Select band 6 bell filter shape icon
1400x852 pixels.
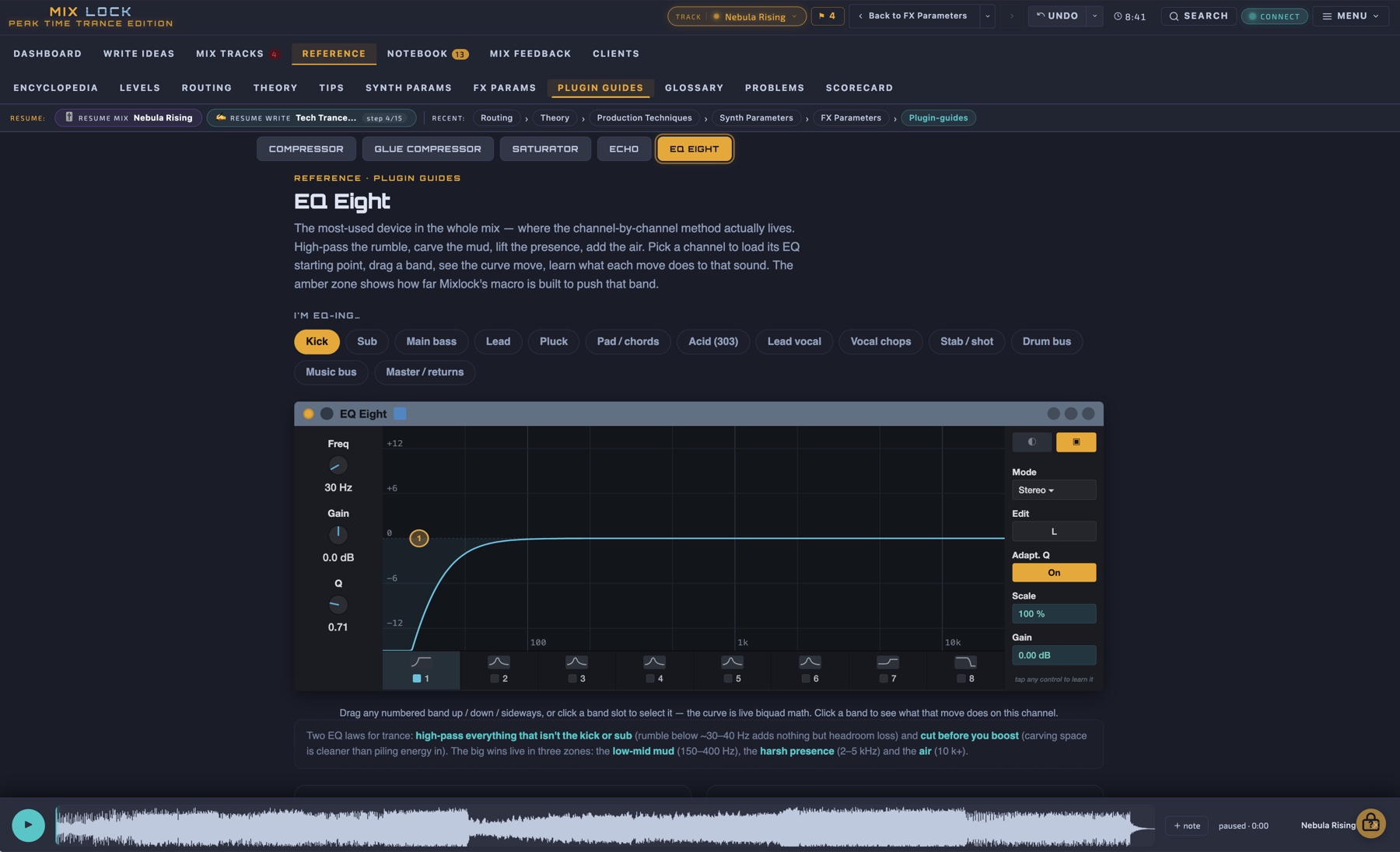pos(810,662)
